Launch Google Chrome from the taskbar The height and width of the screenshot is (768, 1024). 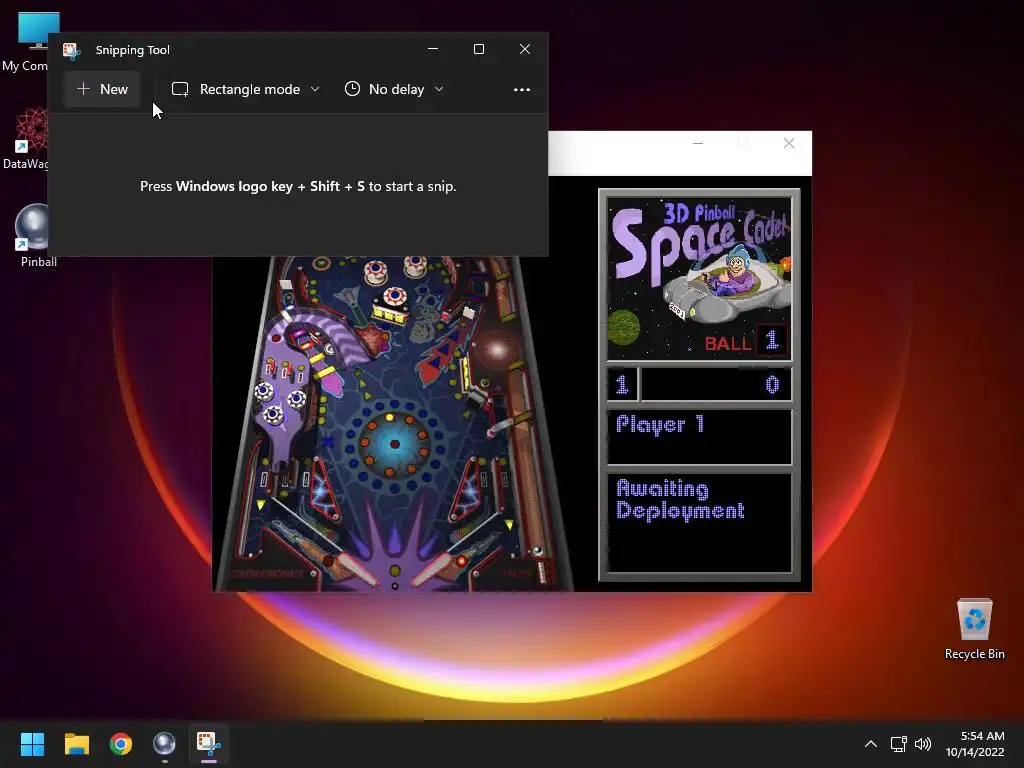(121, 744)
